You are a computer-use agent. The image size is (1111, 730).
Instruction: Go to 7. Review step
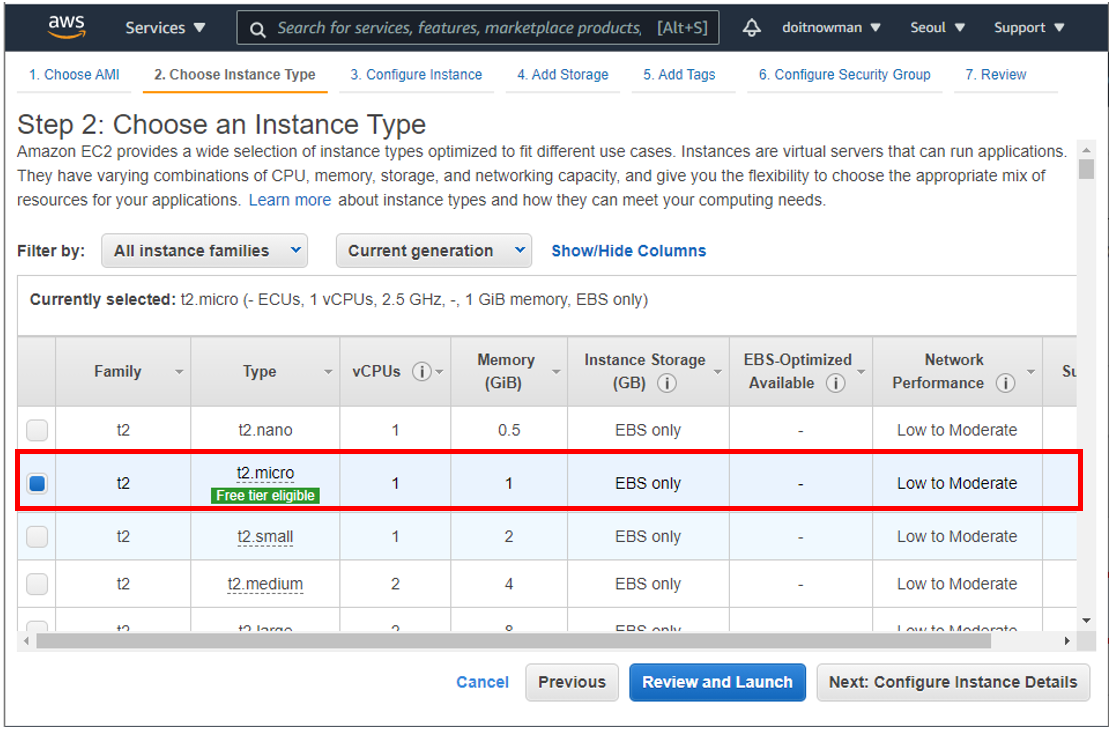point(996,74)
